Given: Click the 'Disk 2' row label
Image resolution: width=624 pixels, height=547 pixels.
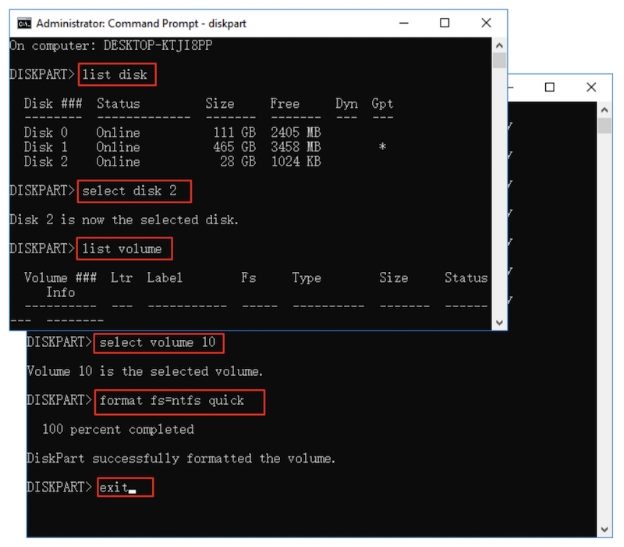Looking at the screenshot, I should point(46,161).
